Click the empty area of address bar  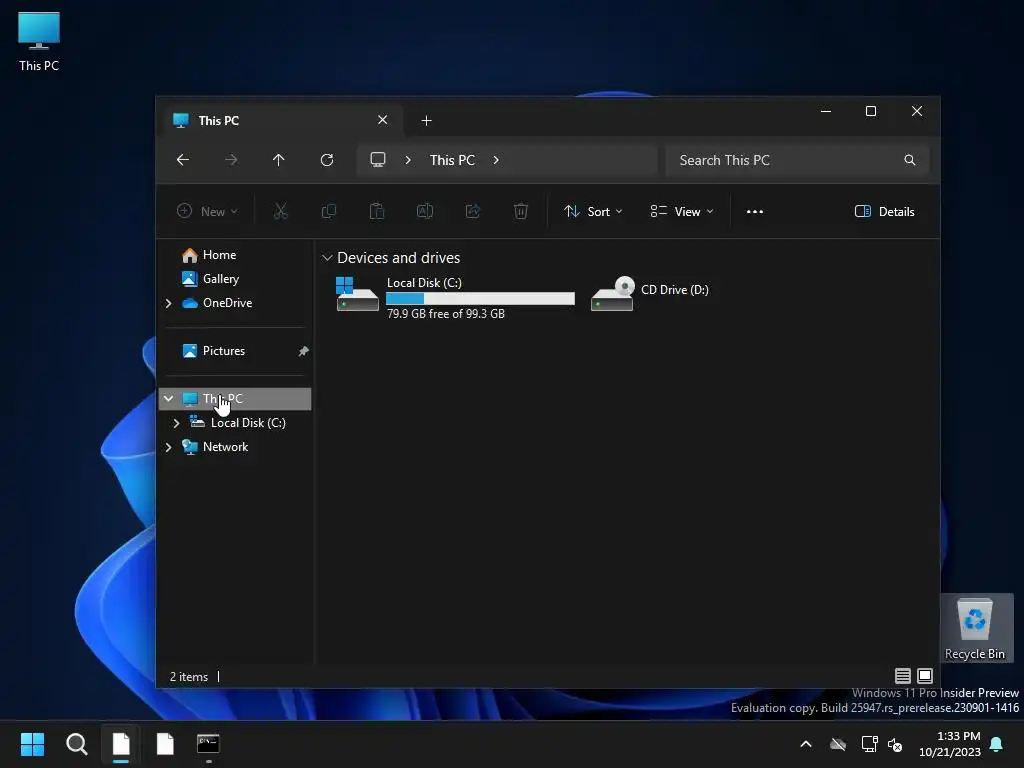pos(581,160)
